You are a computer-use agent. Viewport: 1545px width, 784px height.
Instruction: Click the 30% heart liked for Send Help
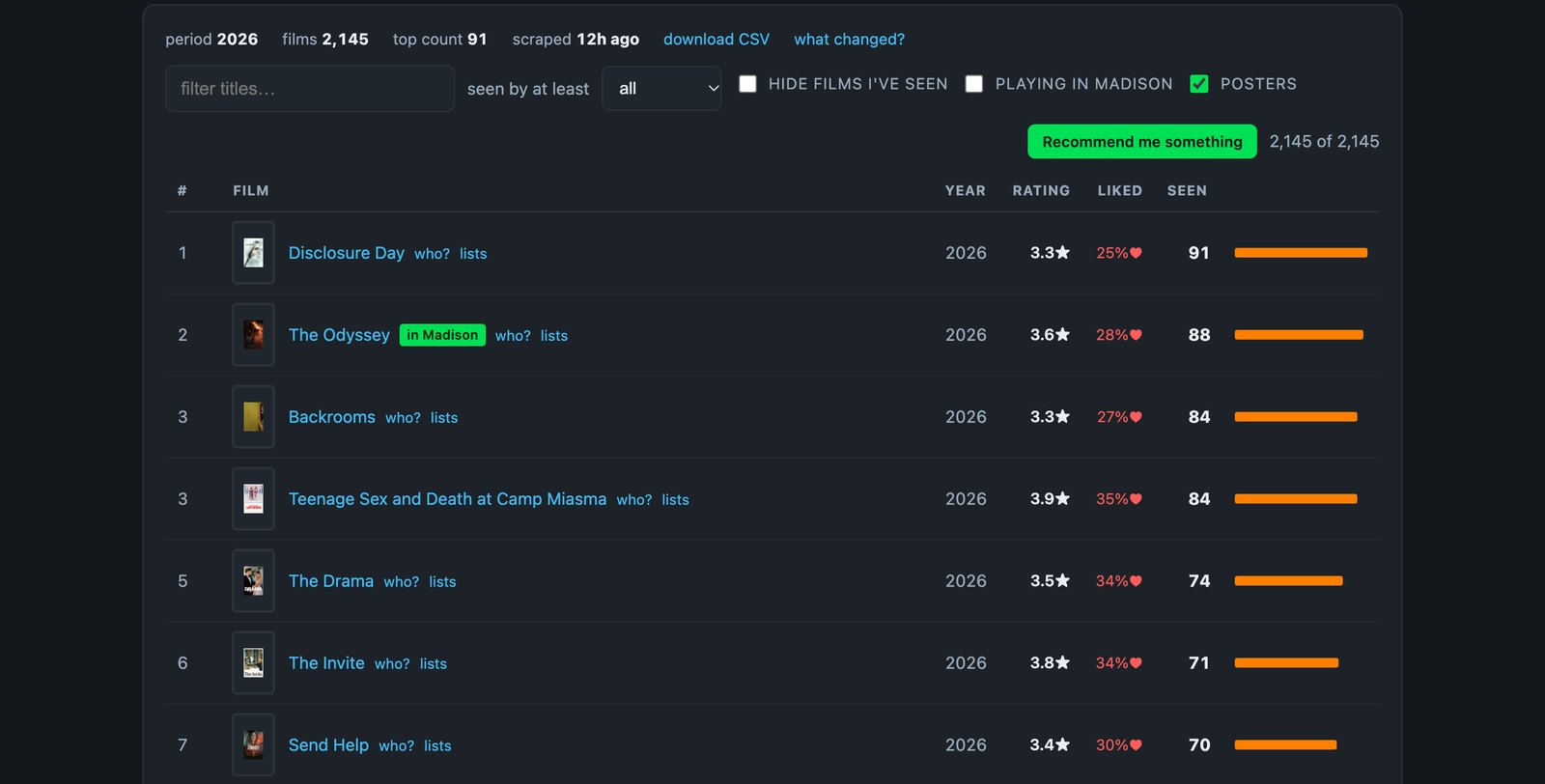(1119, 745)
